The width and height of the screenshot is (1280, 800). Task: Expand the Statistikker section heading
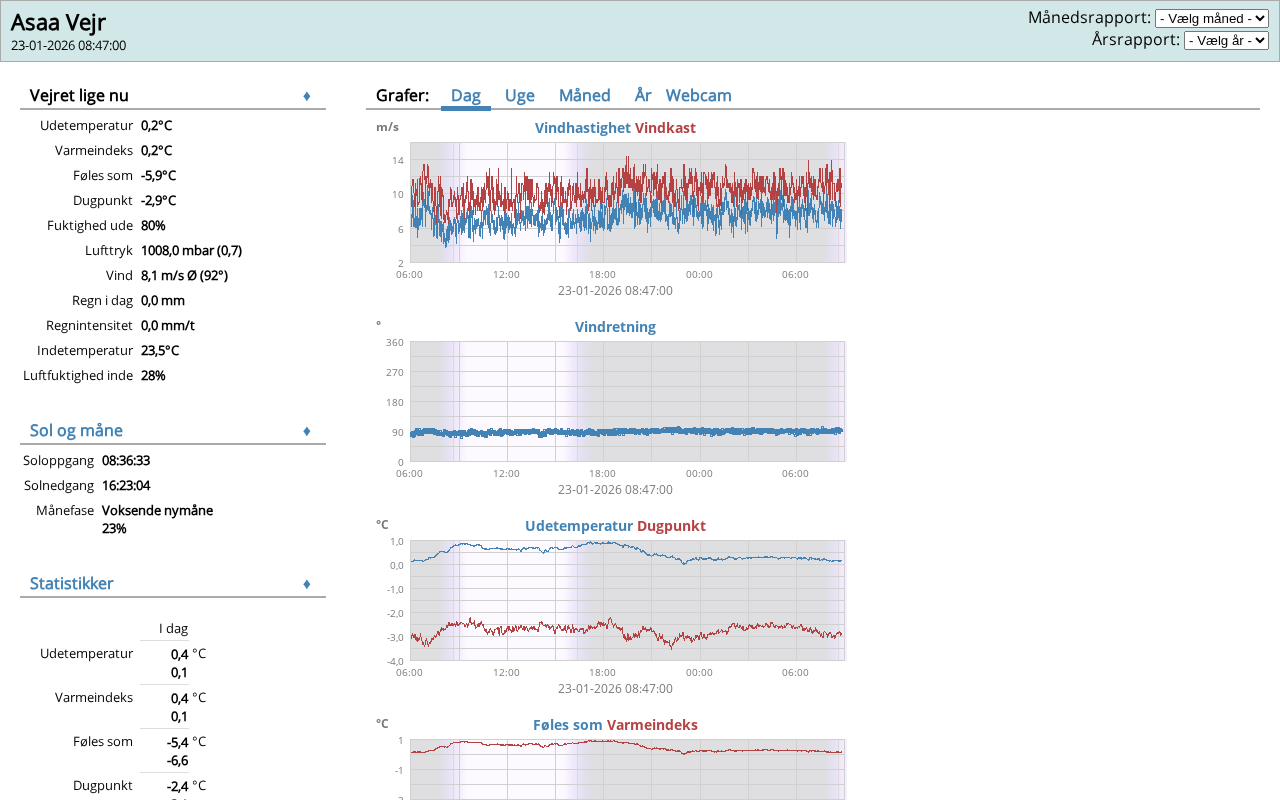[71, 583]
